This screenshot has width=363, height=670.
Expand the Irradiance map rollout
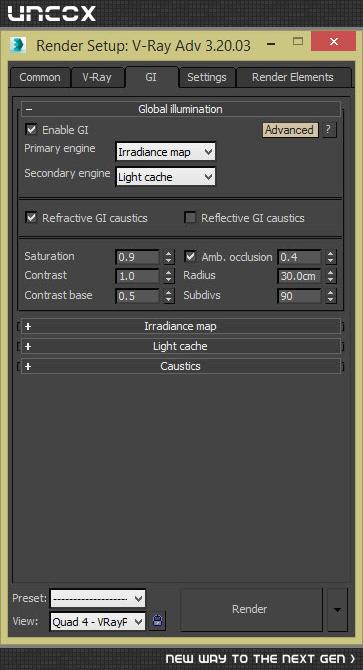point(181,326)
